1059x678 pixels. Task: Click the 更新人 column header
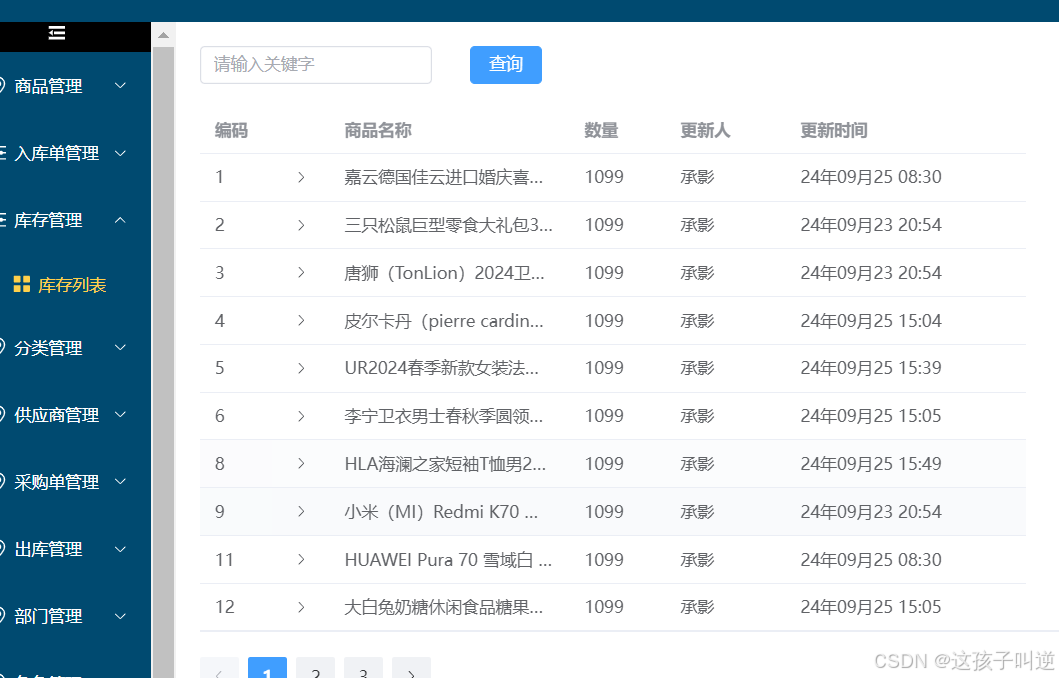click(x=705, y=130)
